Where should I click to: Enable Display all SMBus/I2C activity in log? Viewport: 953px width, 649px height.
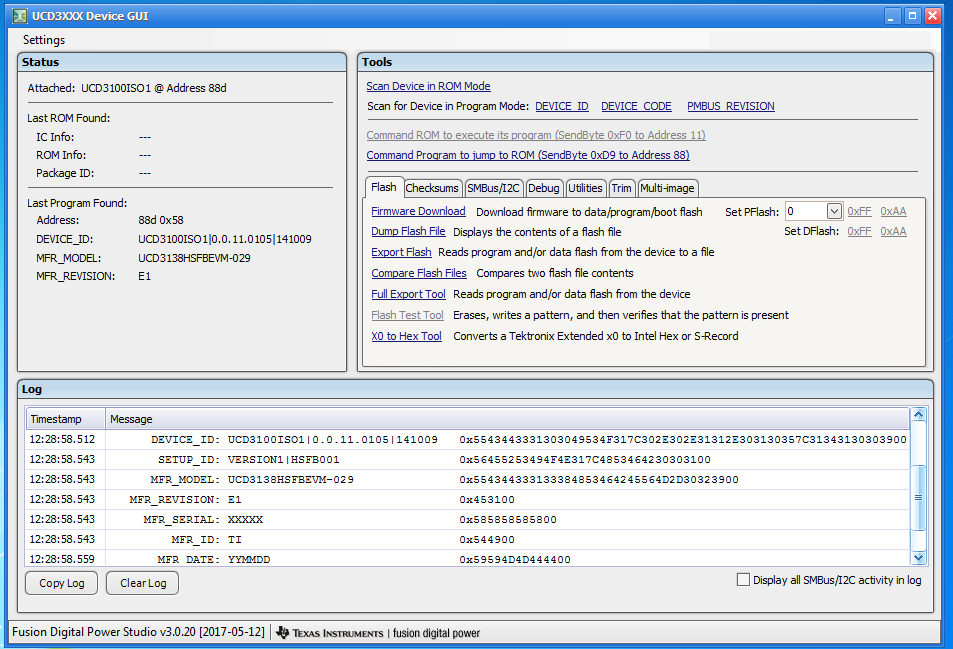click(x=743, y=580)
